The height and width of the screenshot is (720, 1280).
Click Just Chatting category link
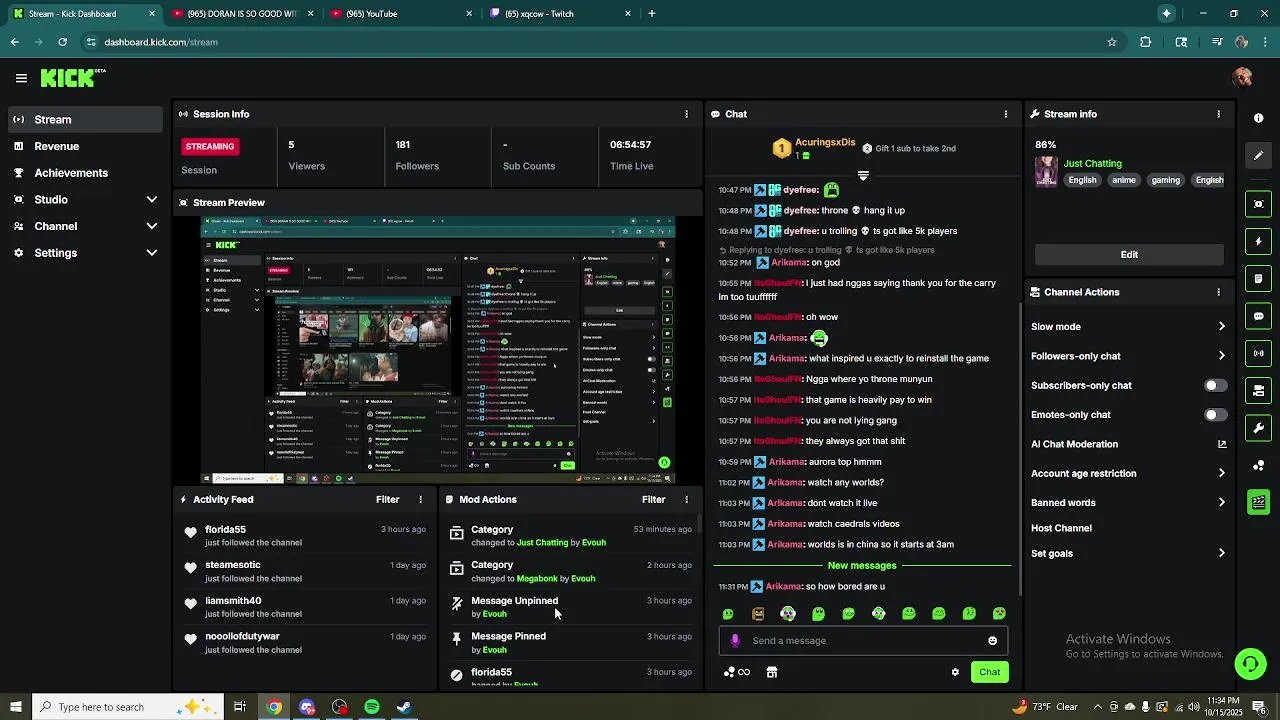[1092, 163]
